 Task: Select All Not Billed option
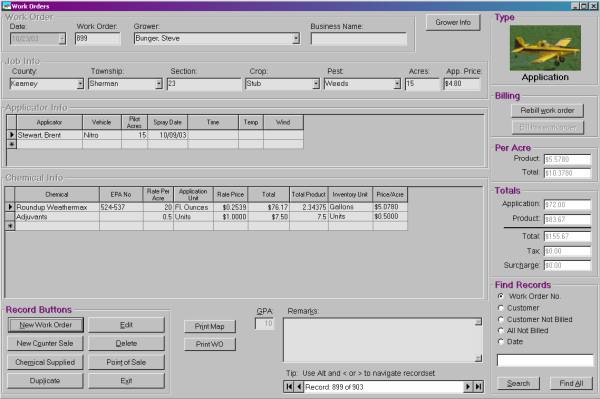tap(501, 330)
